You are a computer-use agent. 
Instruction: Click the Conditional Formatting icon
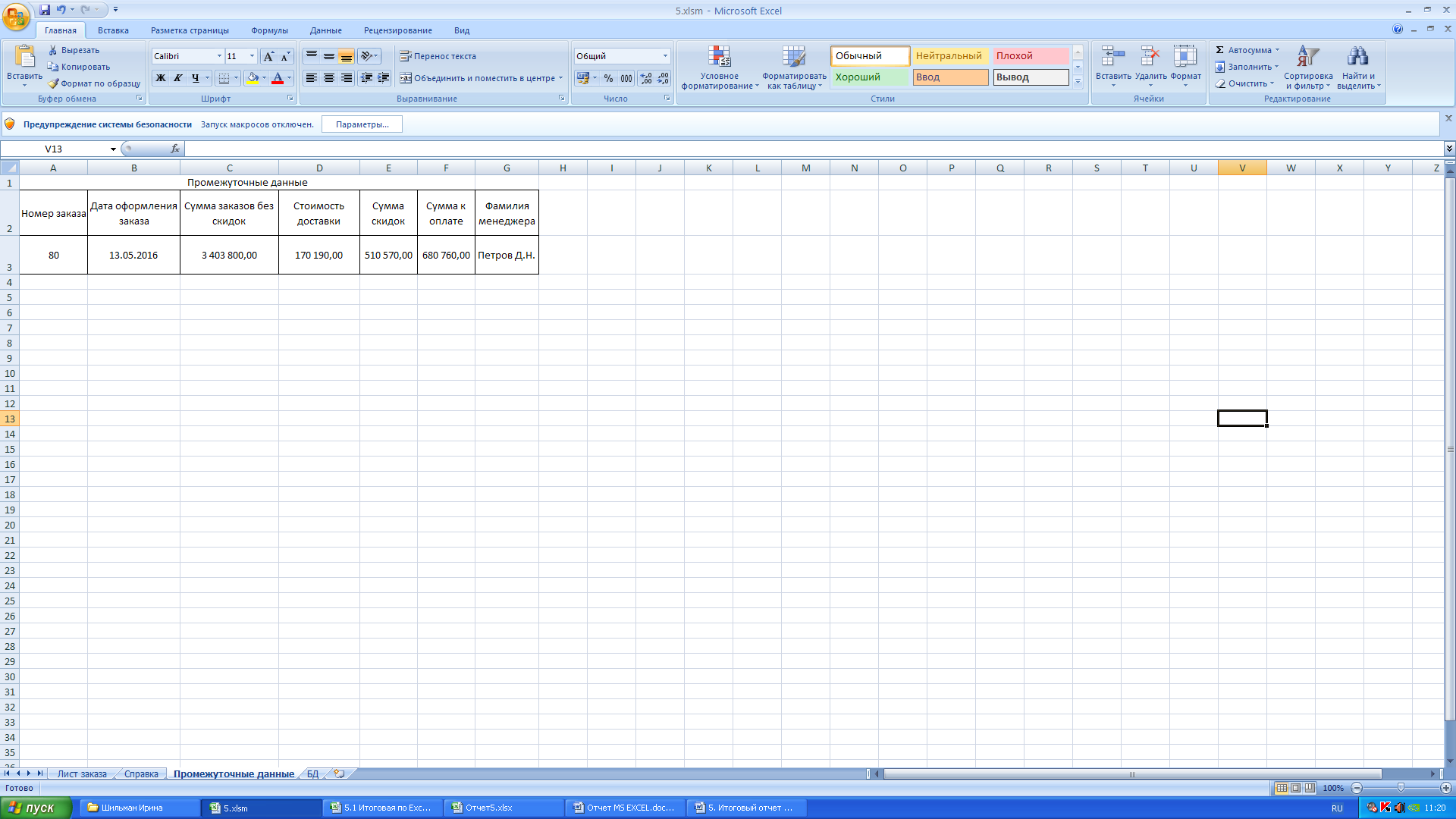pos(719,58)
